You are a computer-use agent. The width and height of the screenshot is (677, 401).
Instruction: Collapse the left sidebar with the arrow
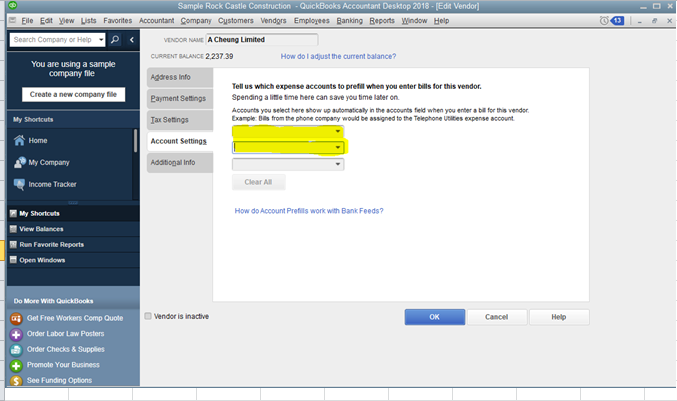(132, 40)
